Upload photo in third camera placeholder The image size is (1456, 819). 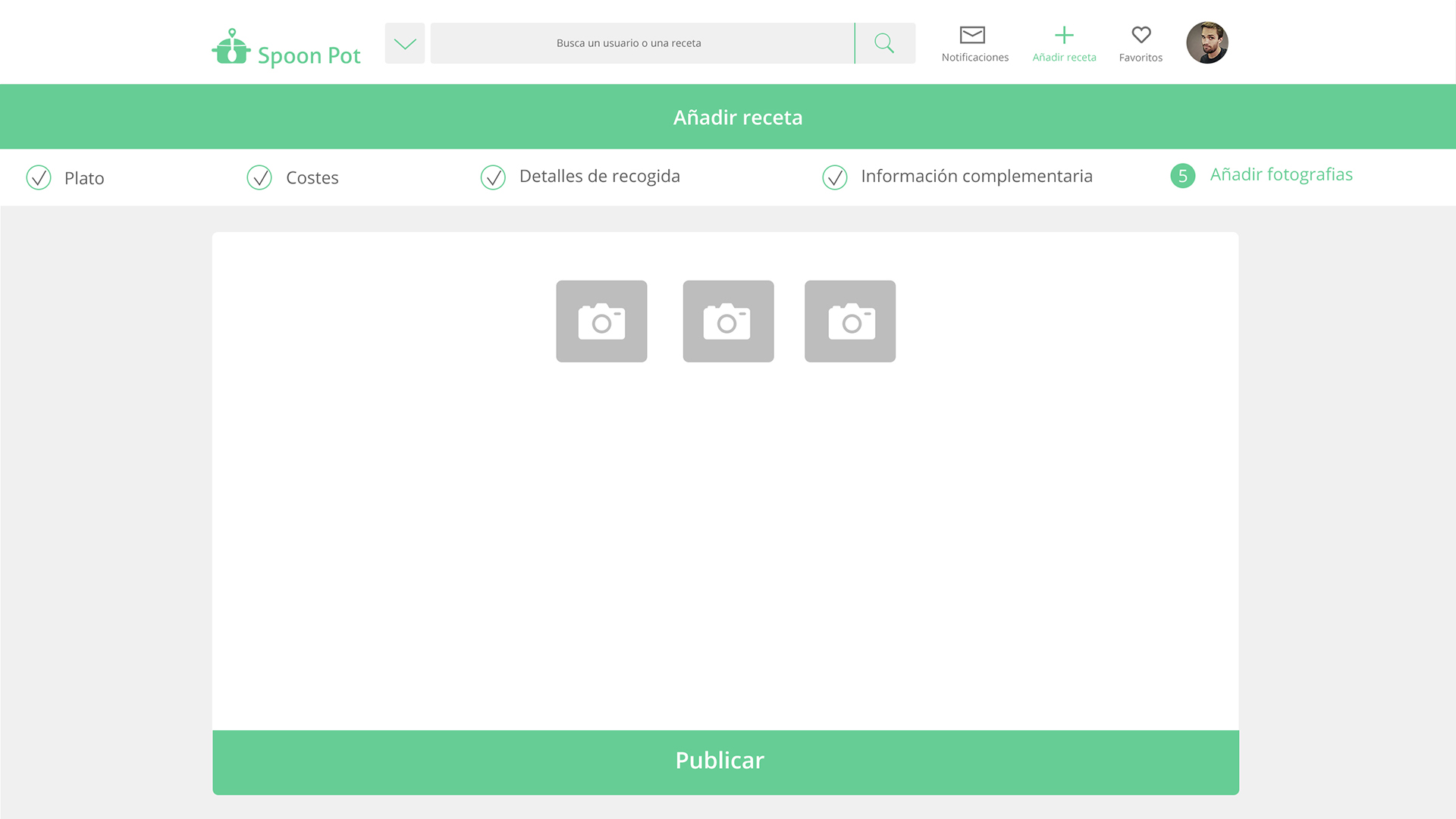click(x=850, y=322)
